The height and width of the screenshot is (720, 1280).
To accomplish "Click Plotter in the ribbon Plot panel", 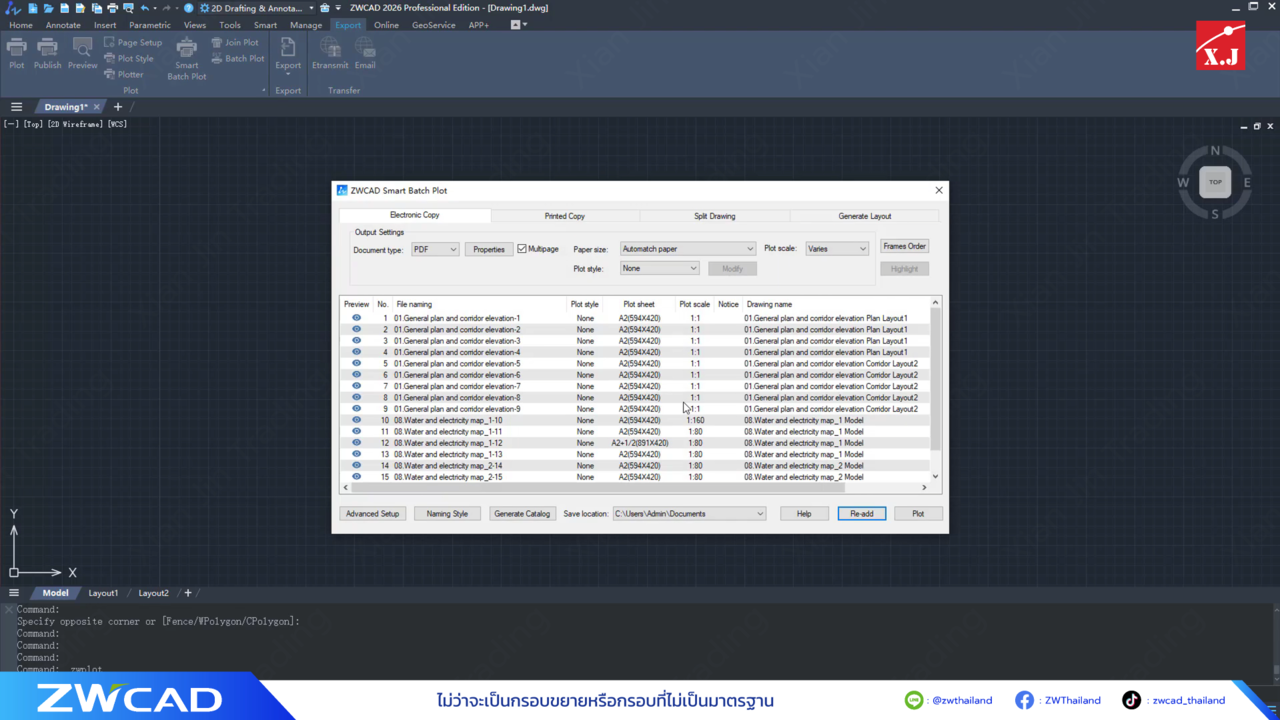I will (x=124, y=75).
